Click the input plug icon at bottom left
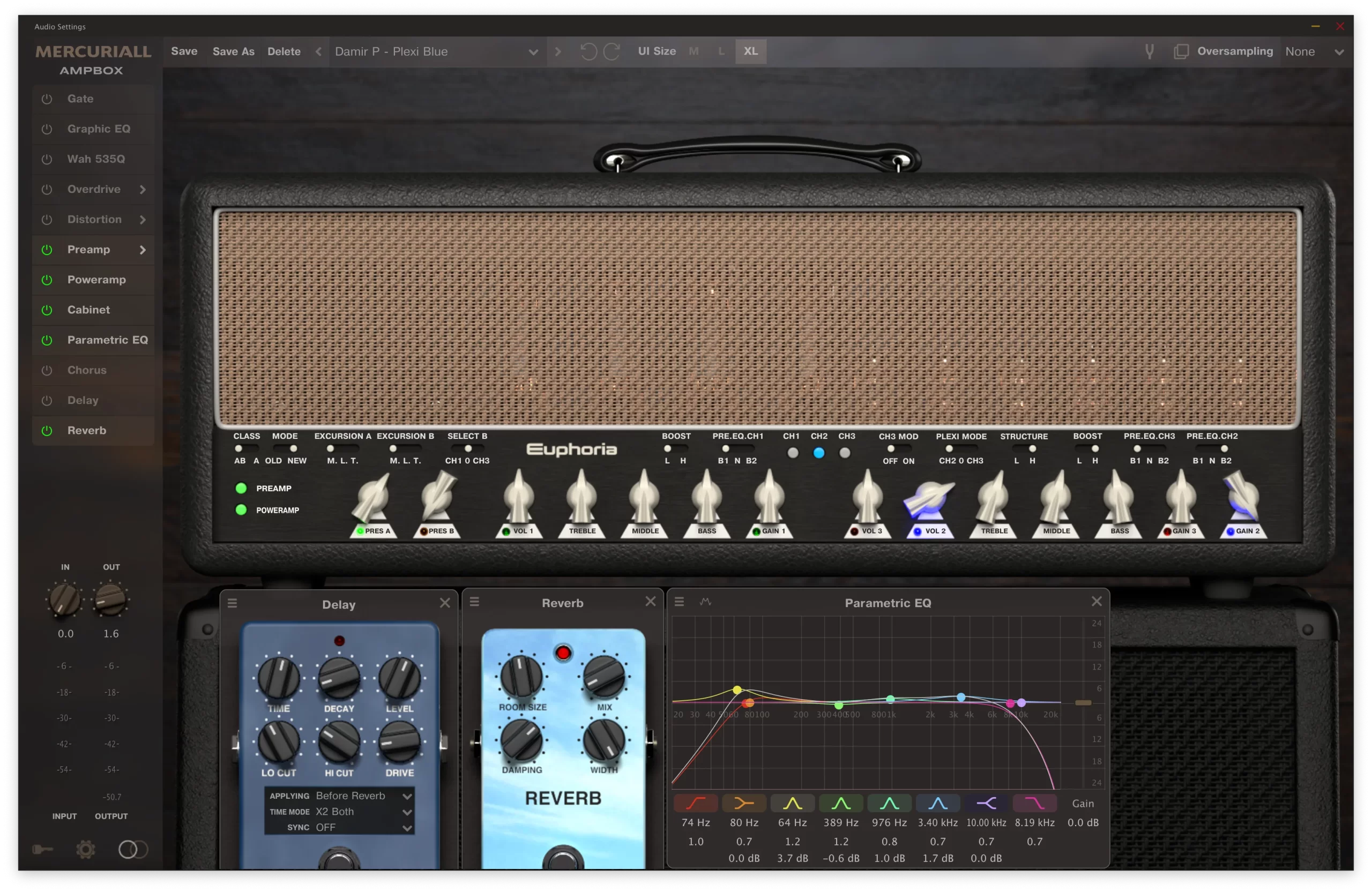The image size is (1372, 892). [43, 850]
